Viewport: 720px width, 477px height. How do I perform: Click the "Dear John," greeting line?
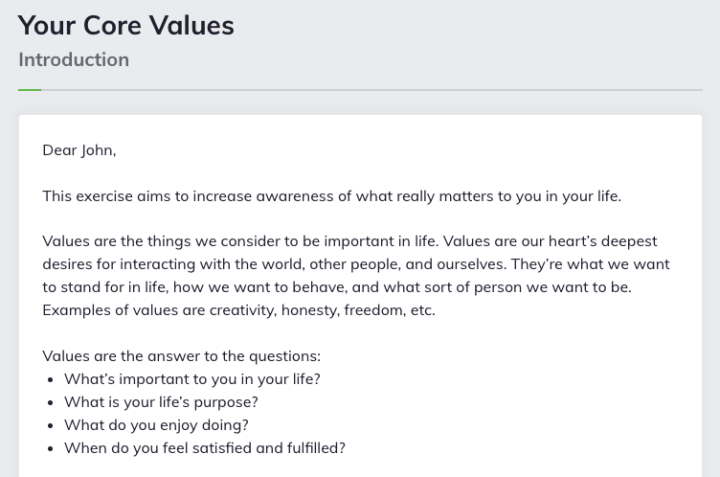[79, 150]
